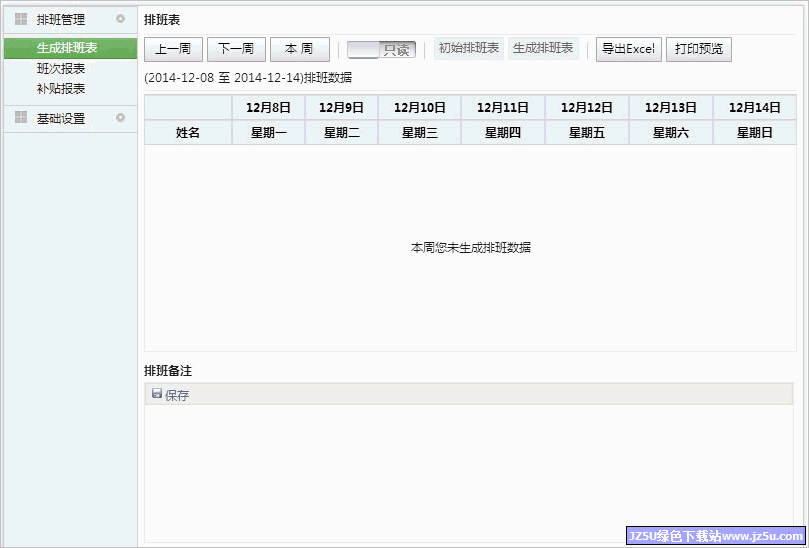Image resolution: width=809 pixels, height=548 pixels.
Task: Click the floppy disk save icon
Action: coord(157,394)
